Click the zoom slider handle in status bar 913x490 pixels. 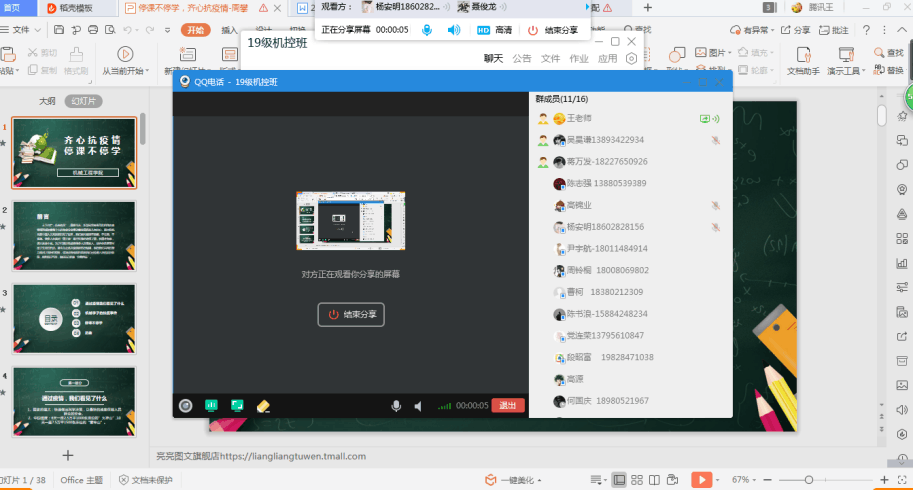click(x=809, y=480)
